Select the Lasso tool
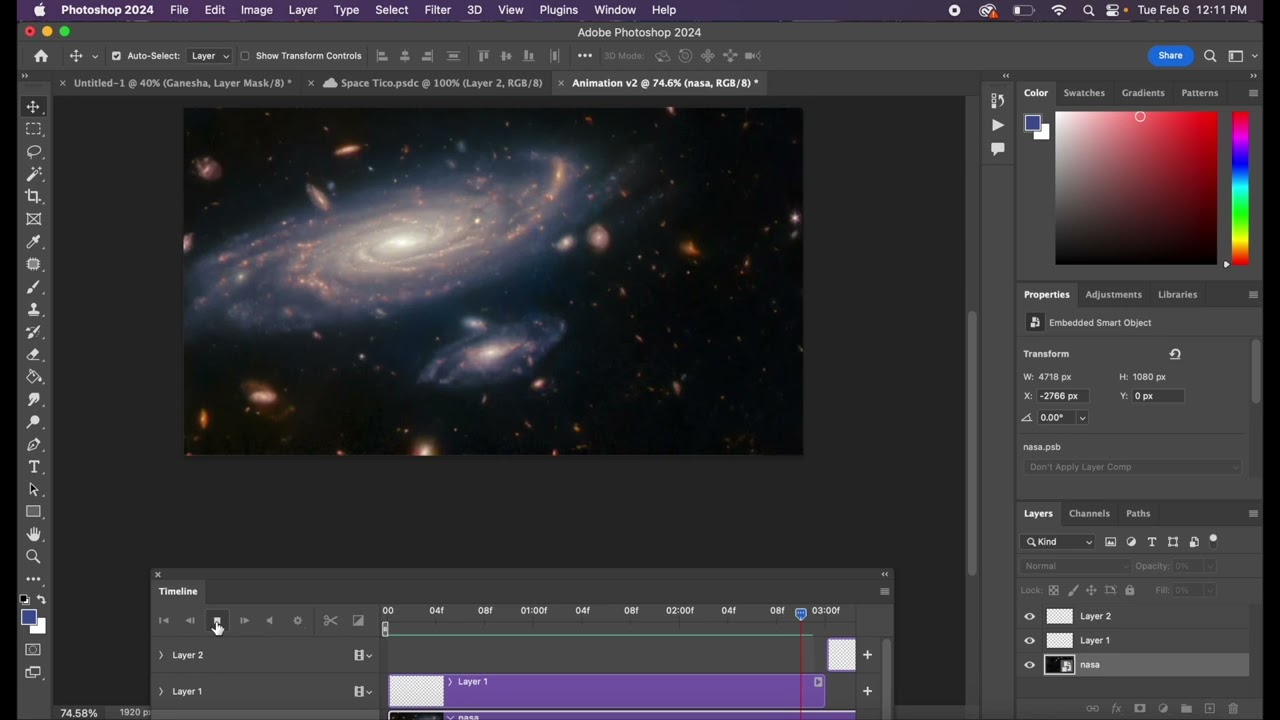Viewport: 1280px width, 720px height. click(x=33, y=152)
